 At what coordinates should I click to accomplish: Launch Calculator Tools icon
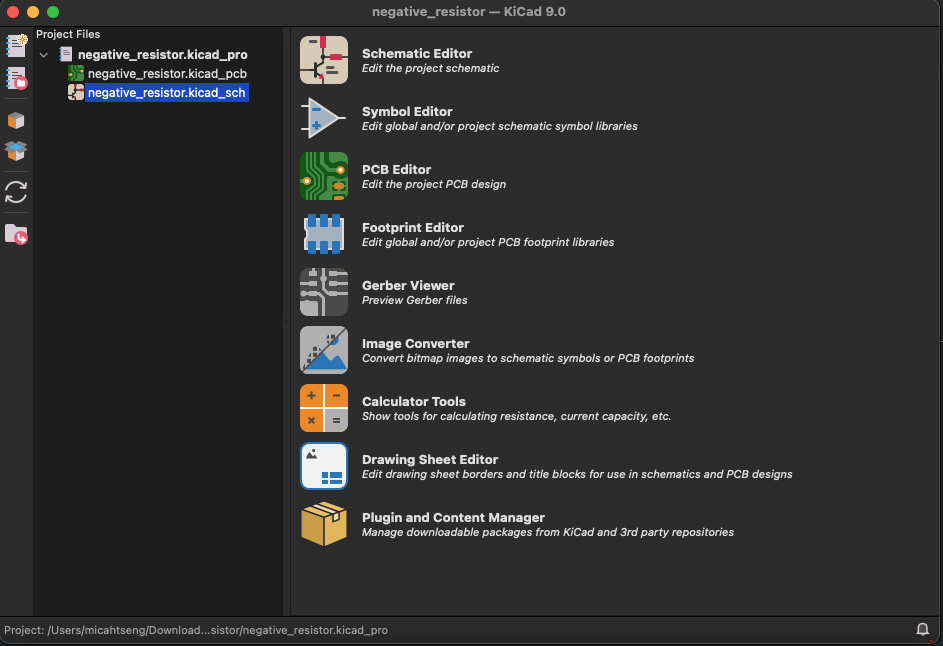click(x=324, y=408)
